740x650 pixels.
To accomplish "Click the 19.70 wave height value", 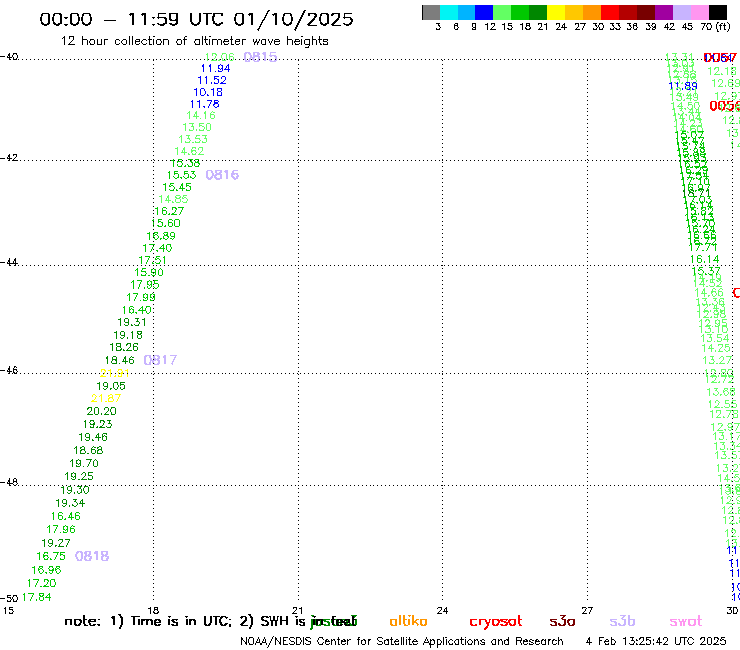I will (x=84, y=464).
